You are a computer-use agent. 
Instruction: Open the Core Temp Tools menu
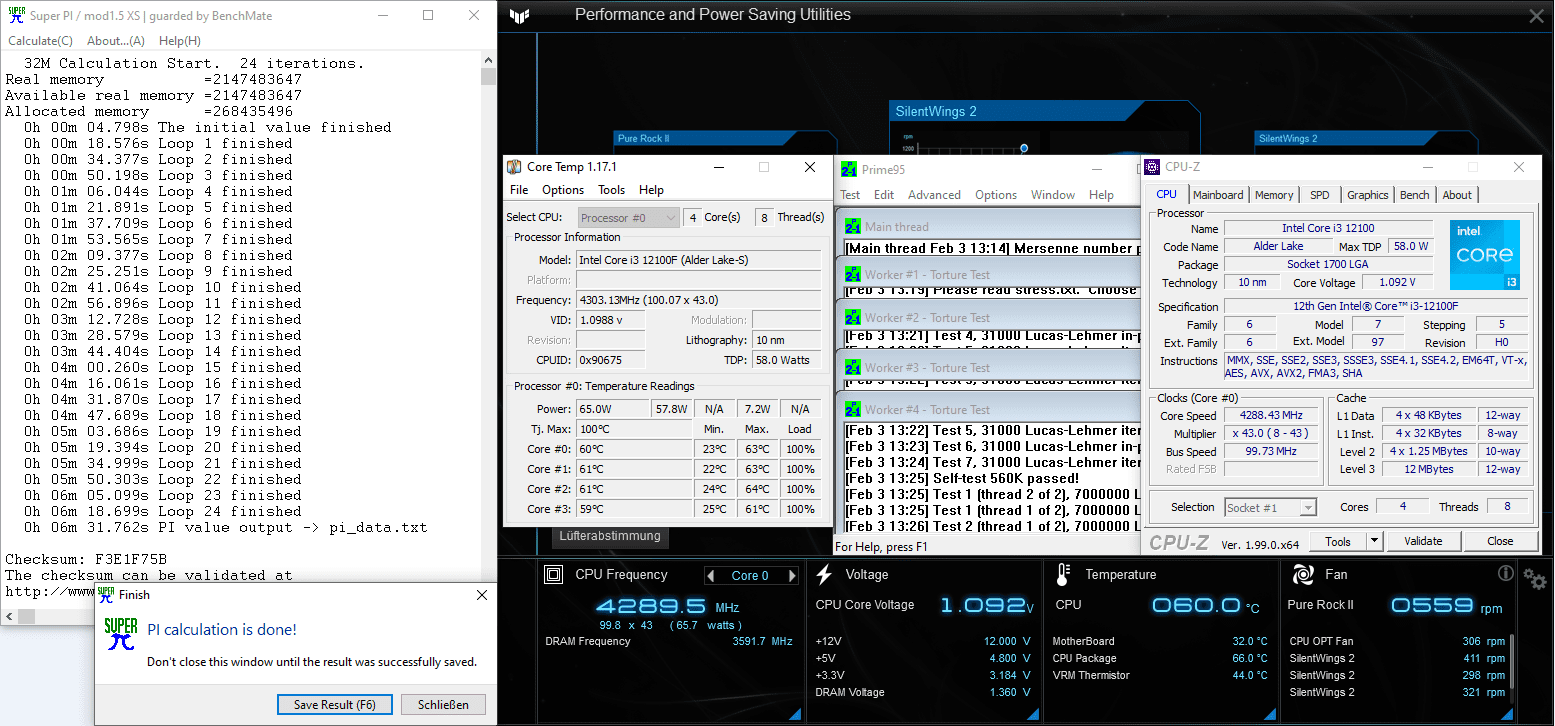pos(611,190)
